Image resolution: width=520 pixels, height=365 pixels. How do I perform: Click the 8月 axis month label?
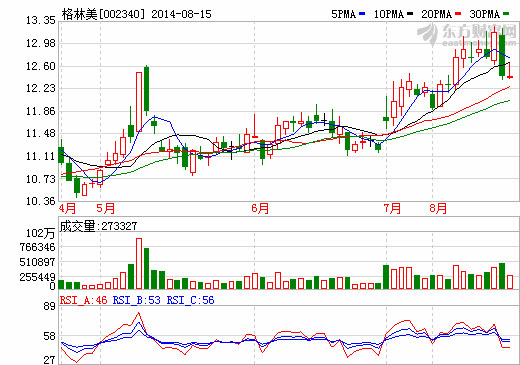[x=438, y=209]
